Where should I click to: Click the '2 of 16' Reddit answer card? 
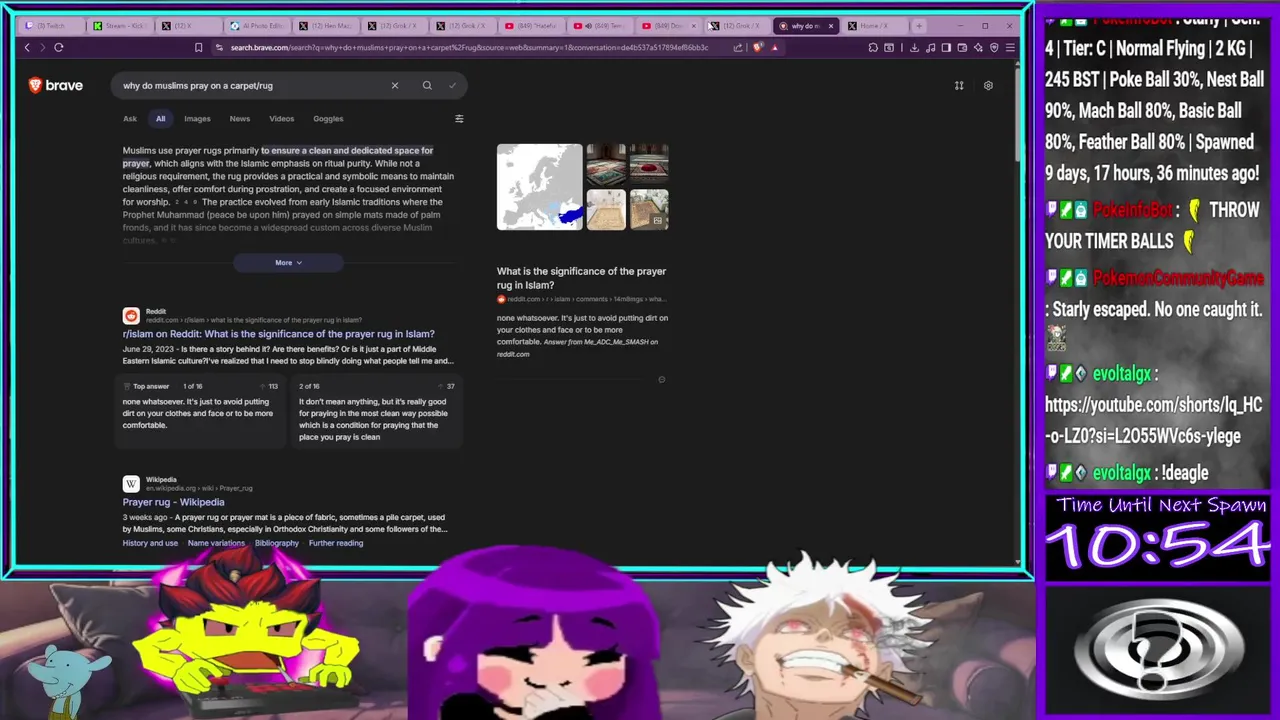click(376, 412)
